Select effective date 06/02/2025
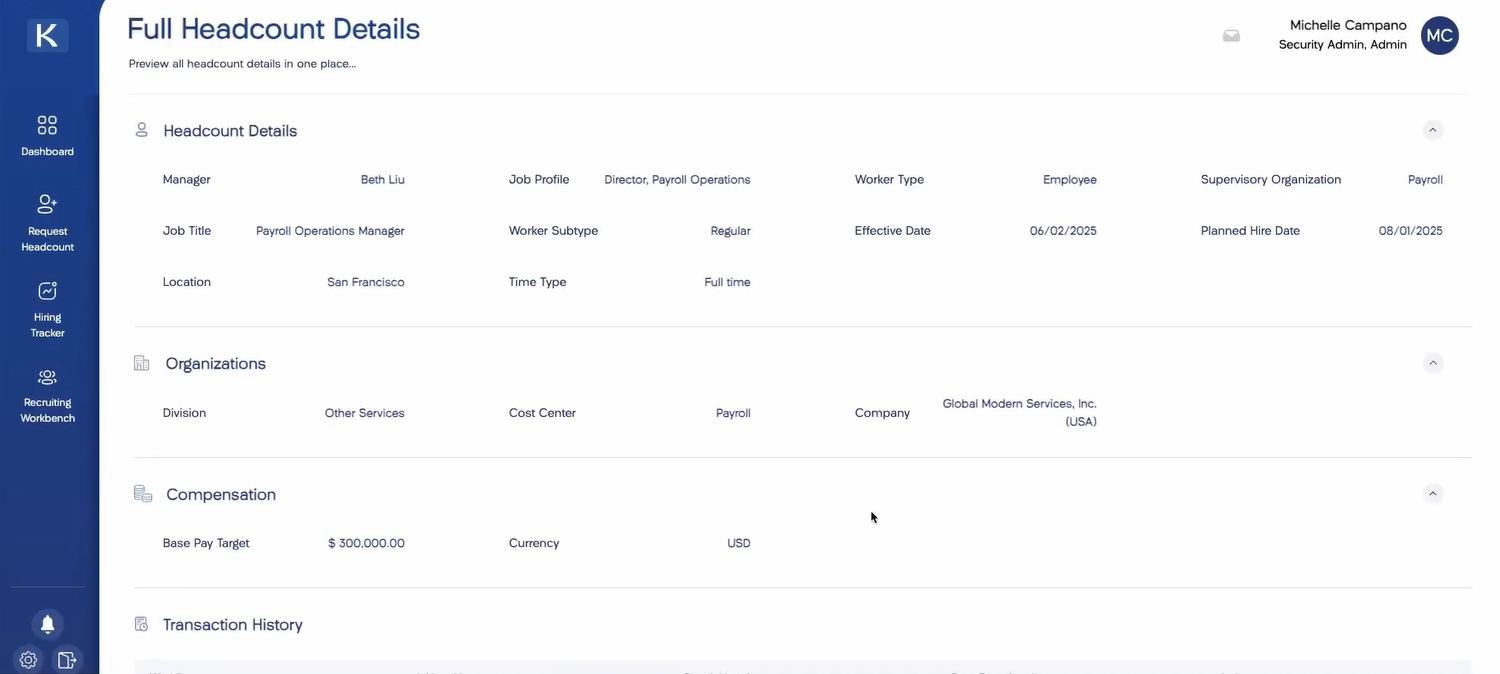Screen dimensions: 1500x674 coord(1063,231)
